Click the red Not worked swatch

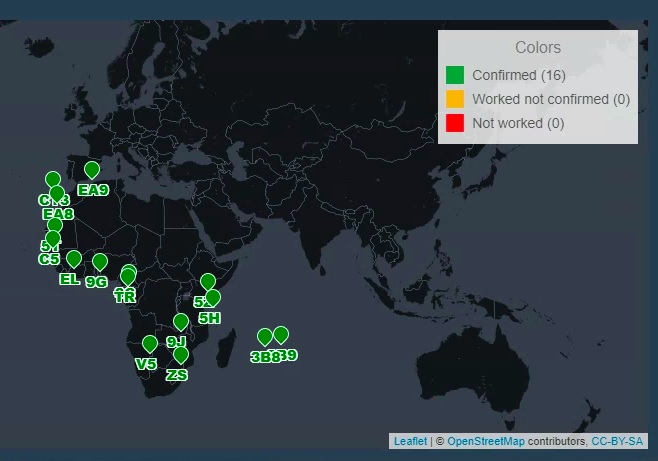(455, 123)
